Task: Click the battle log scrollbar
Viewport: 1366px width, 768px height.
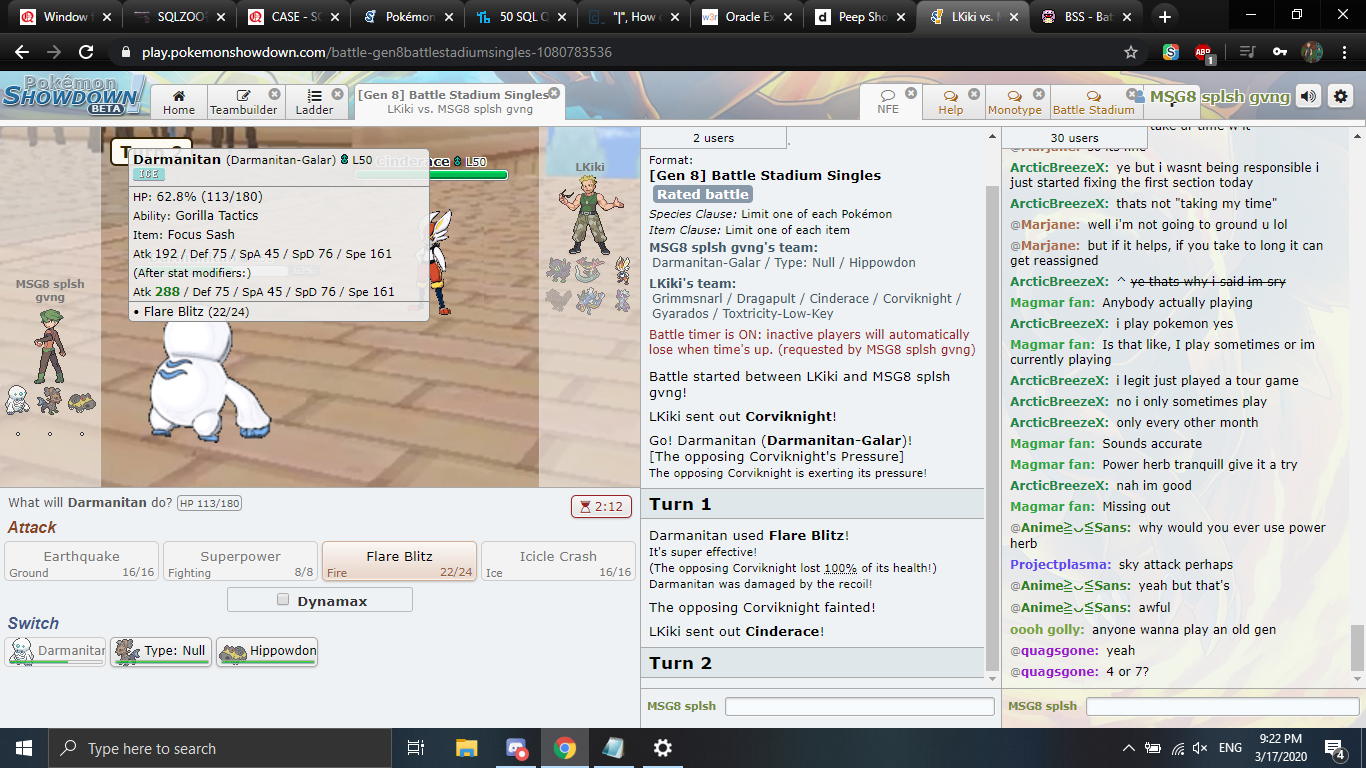Action: click(x=992, y=400)
